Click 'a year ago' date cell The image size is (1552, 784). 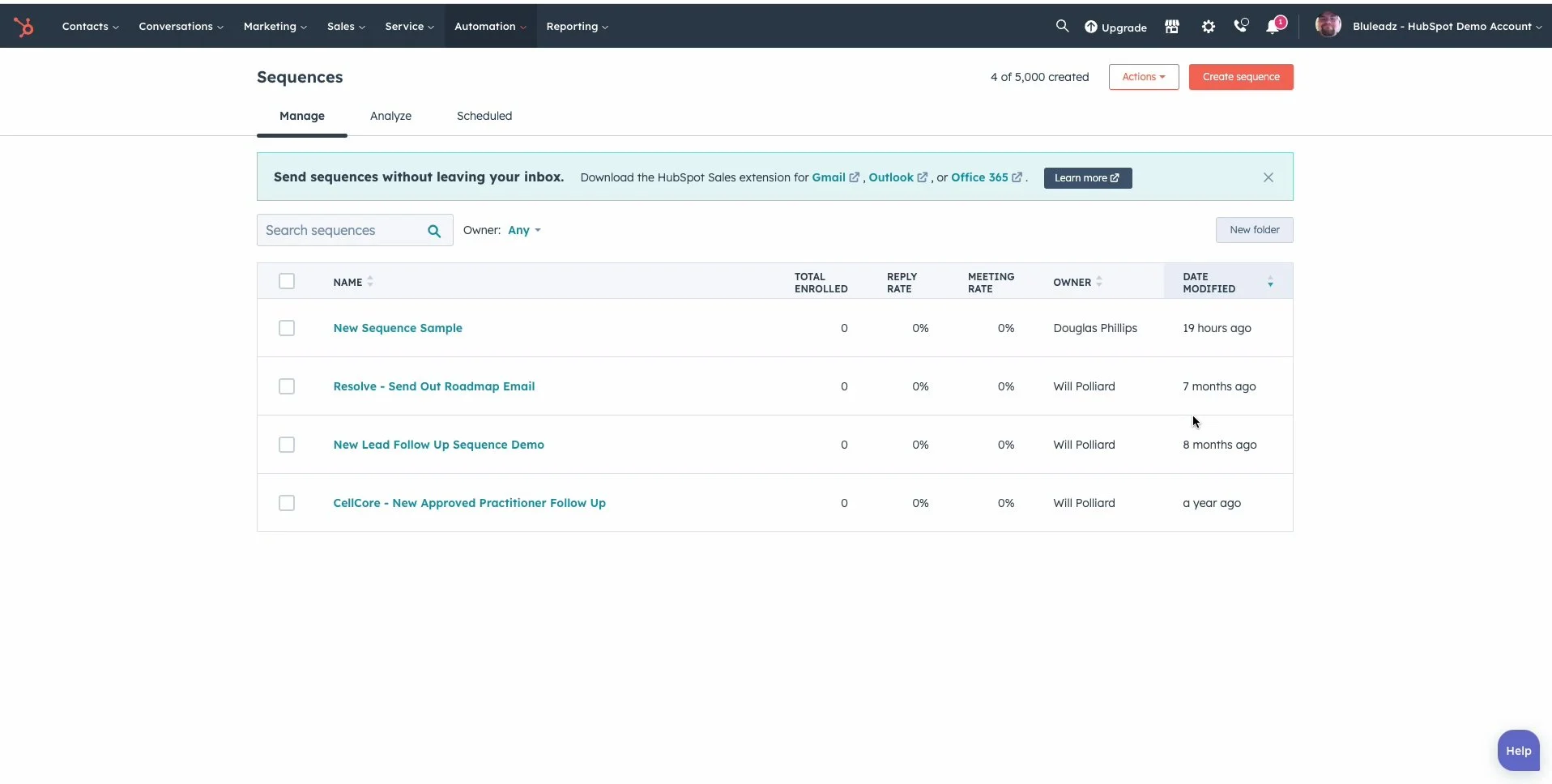click(1212, 503)
